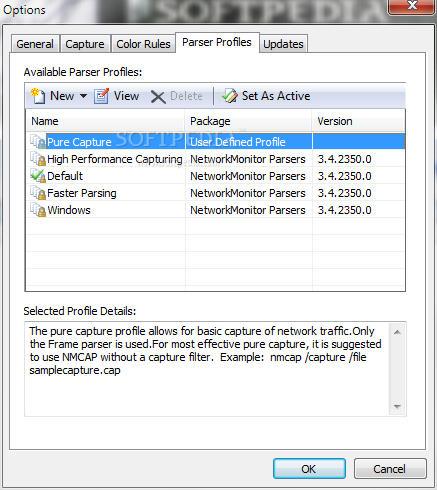Select the Pure Capture profile icon
437x490 pixels.
38,142
